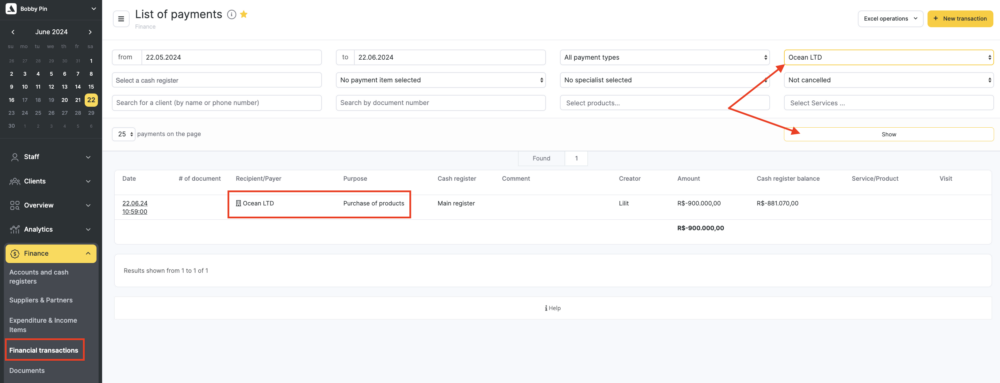Toggle the yellow favorite star
The height and width of the screenshot is (383, 1000).
click(x=244, y=14)
